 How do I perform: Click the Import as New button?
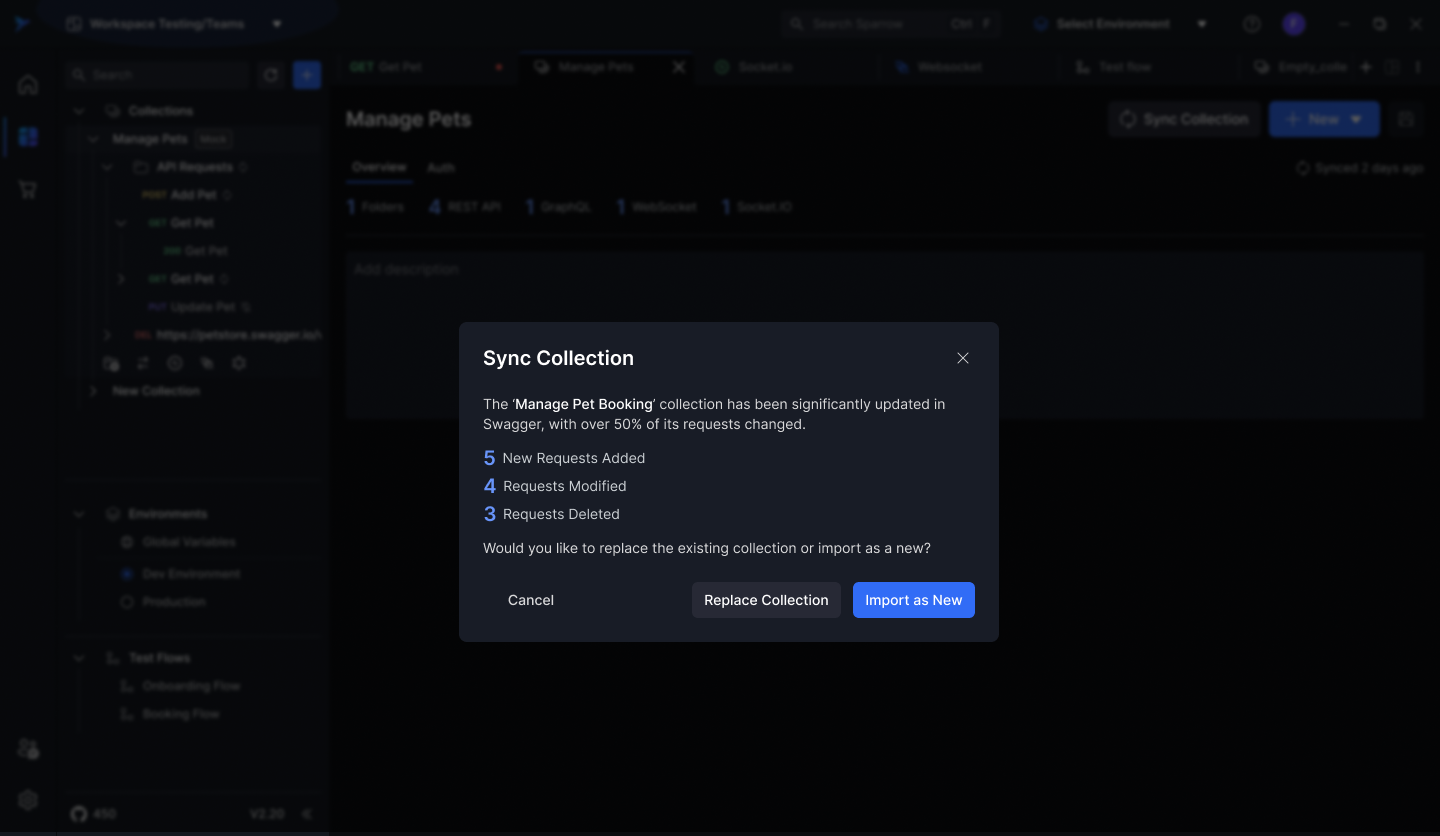point(913,600)
